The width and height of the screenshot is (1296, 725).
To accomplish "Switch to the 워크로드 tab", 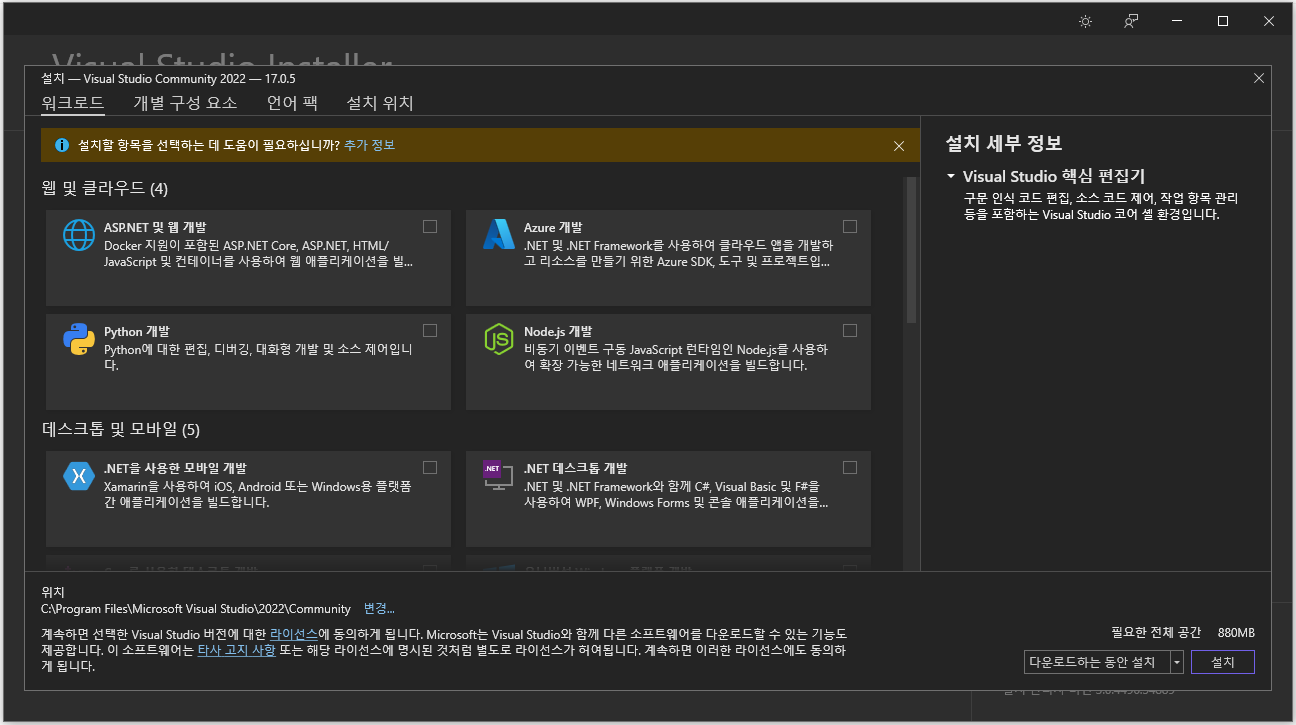I will [x=73, y=103].
